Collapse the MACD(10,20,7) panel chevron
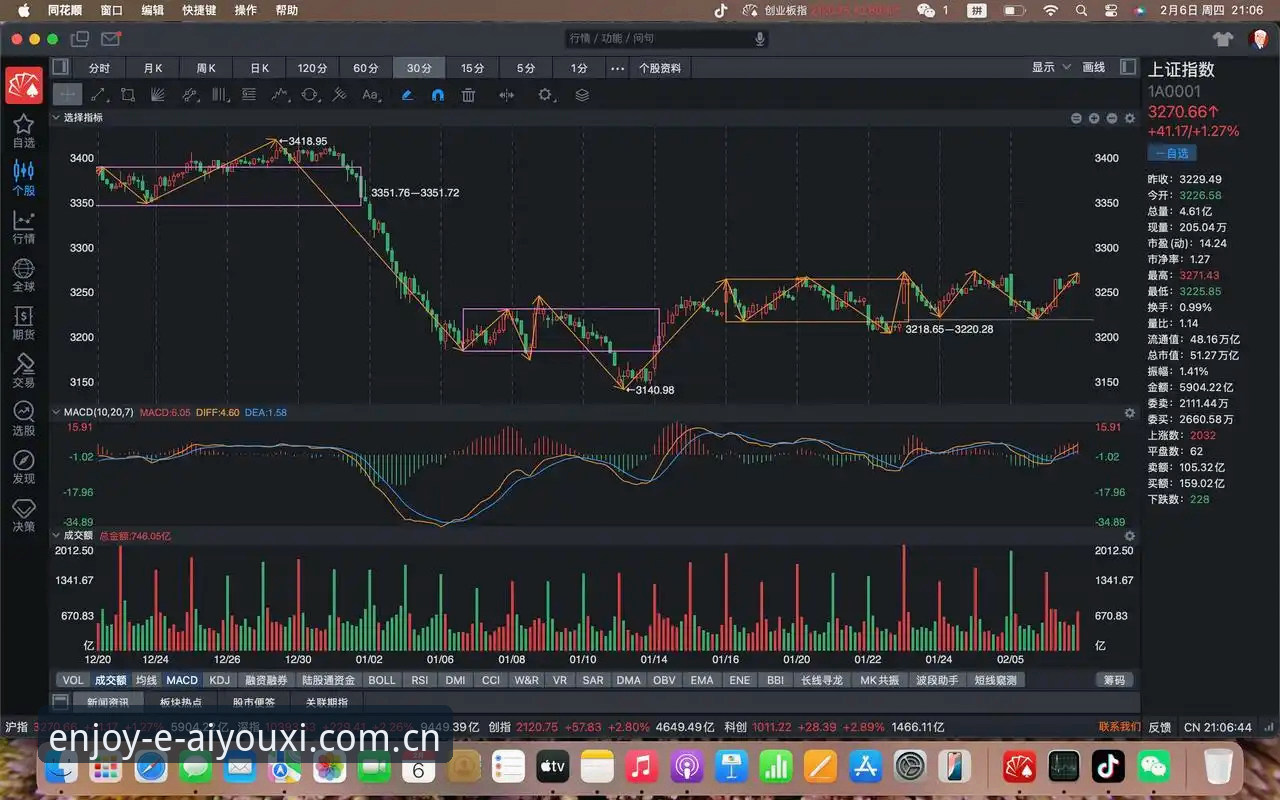This screenshot has width=1280, height=800. 57,412
